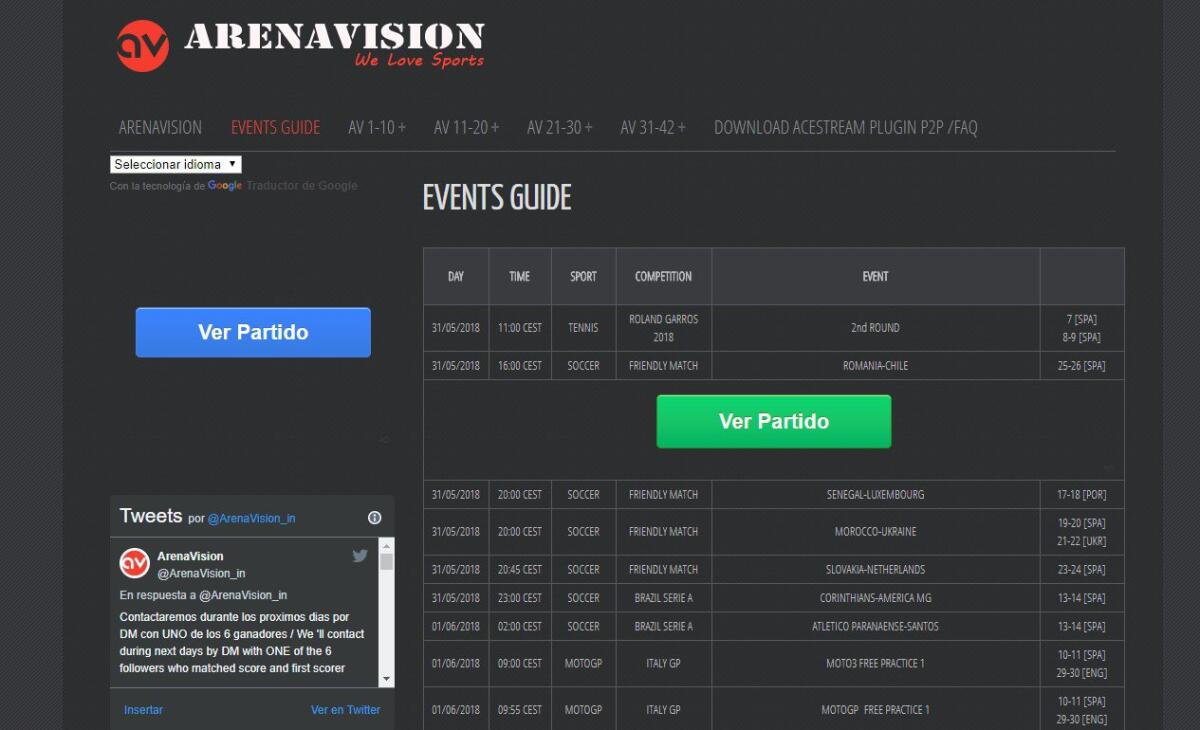
Task: Click the green Ver Partido button
Action: (x=773, y=421)
